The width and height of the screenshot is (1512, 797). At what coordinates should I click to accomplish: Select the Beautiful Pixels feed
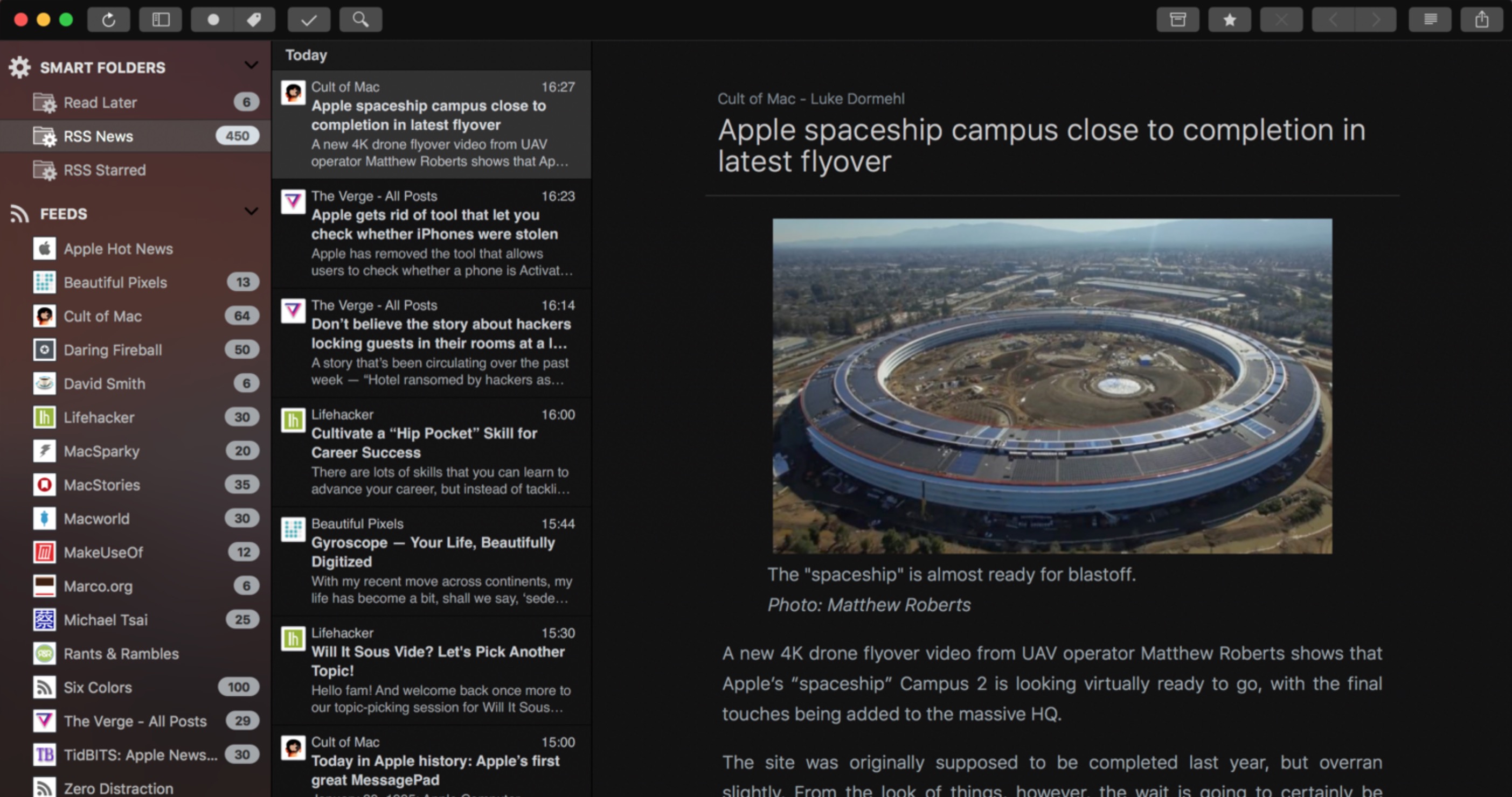135,283
